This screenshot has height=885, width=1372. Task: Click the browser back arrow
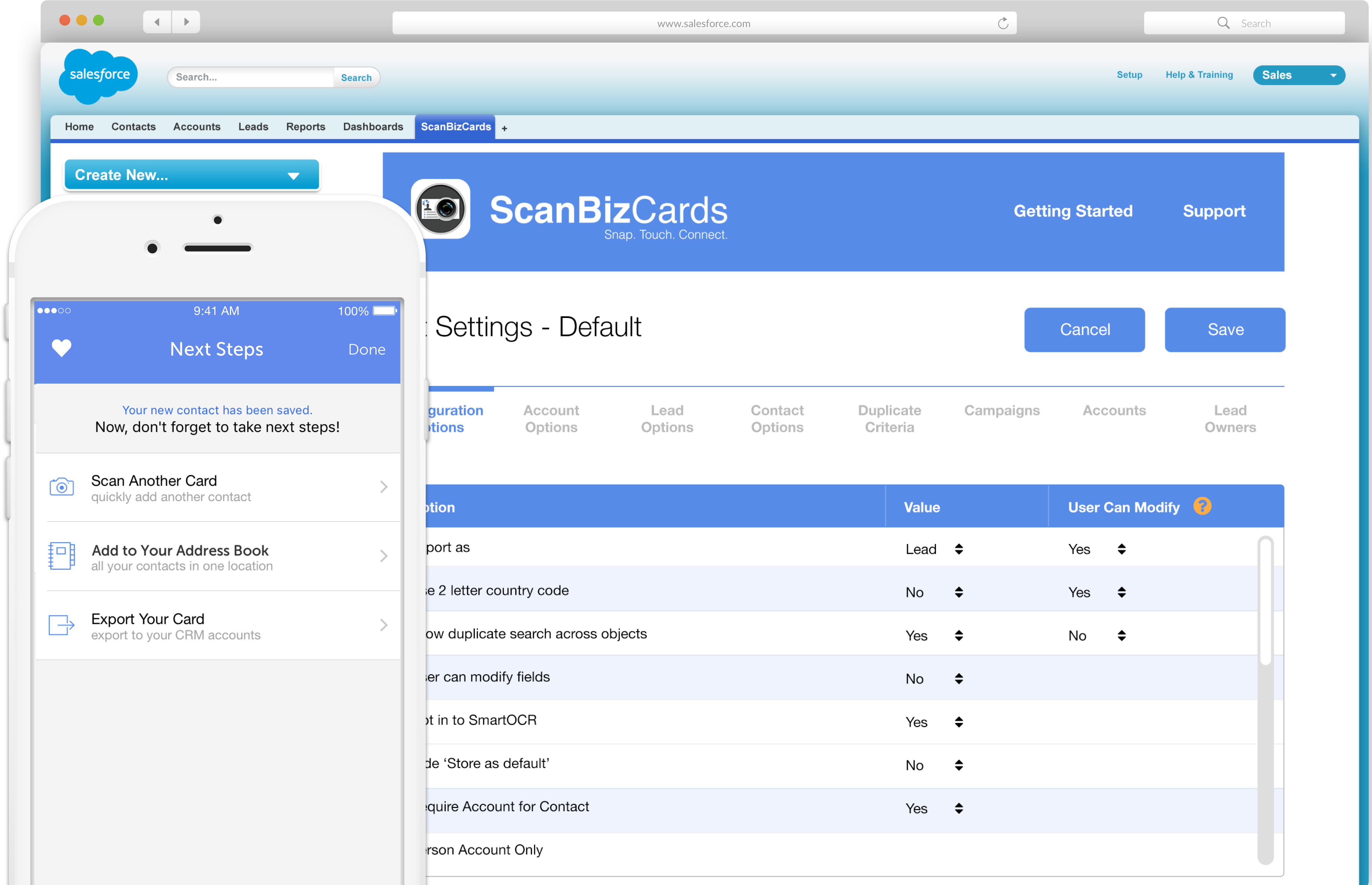[157, 22]
